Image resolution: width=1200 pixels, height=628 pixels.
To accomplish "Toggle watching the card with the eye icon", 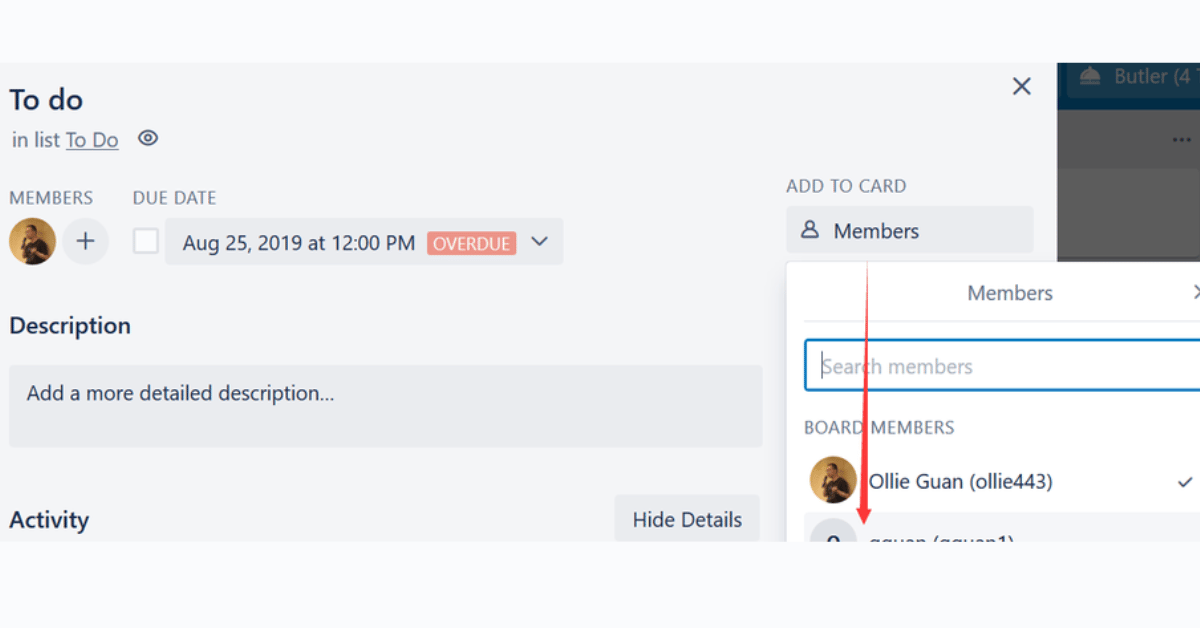I will (x=147, y=138).
